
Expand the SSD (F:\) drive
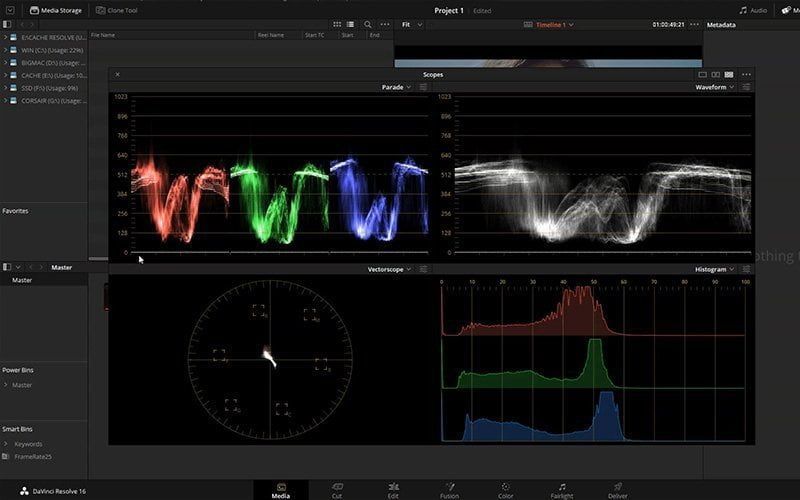5,88
